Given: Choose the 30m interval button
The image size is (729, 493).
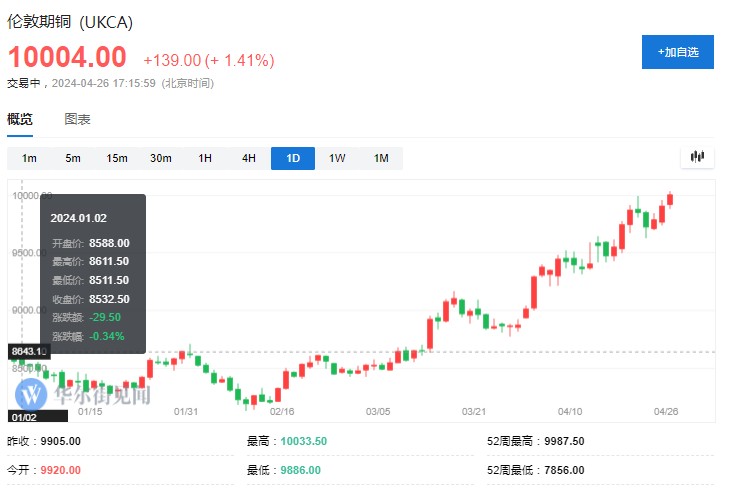Looking at the screenshot, I should 161,158.
